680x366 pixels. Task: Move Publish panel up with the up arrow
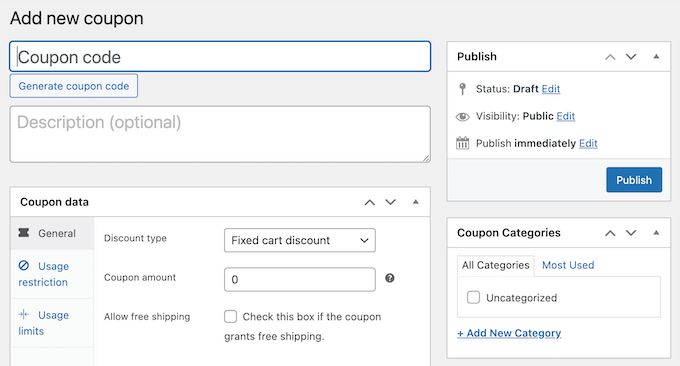(x=610, y=57)
